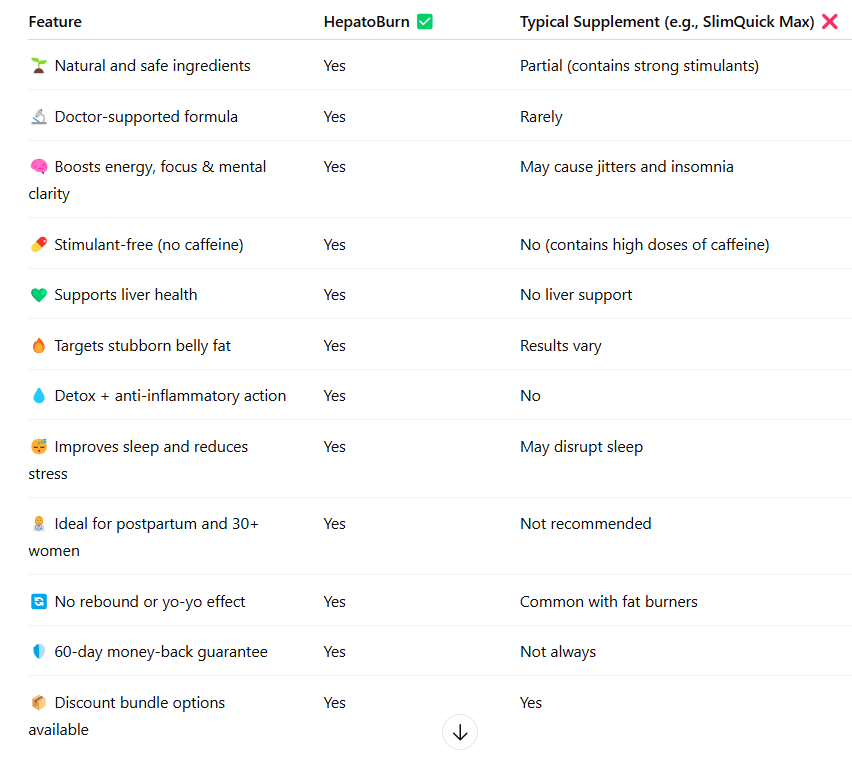The image size is (852, 757).
Task: Click the flame icon beside belly fat
Action: click(39, 346)
